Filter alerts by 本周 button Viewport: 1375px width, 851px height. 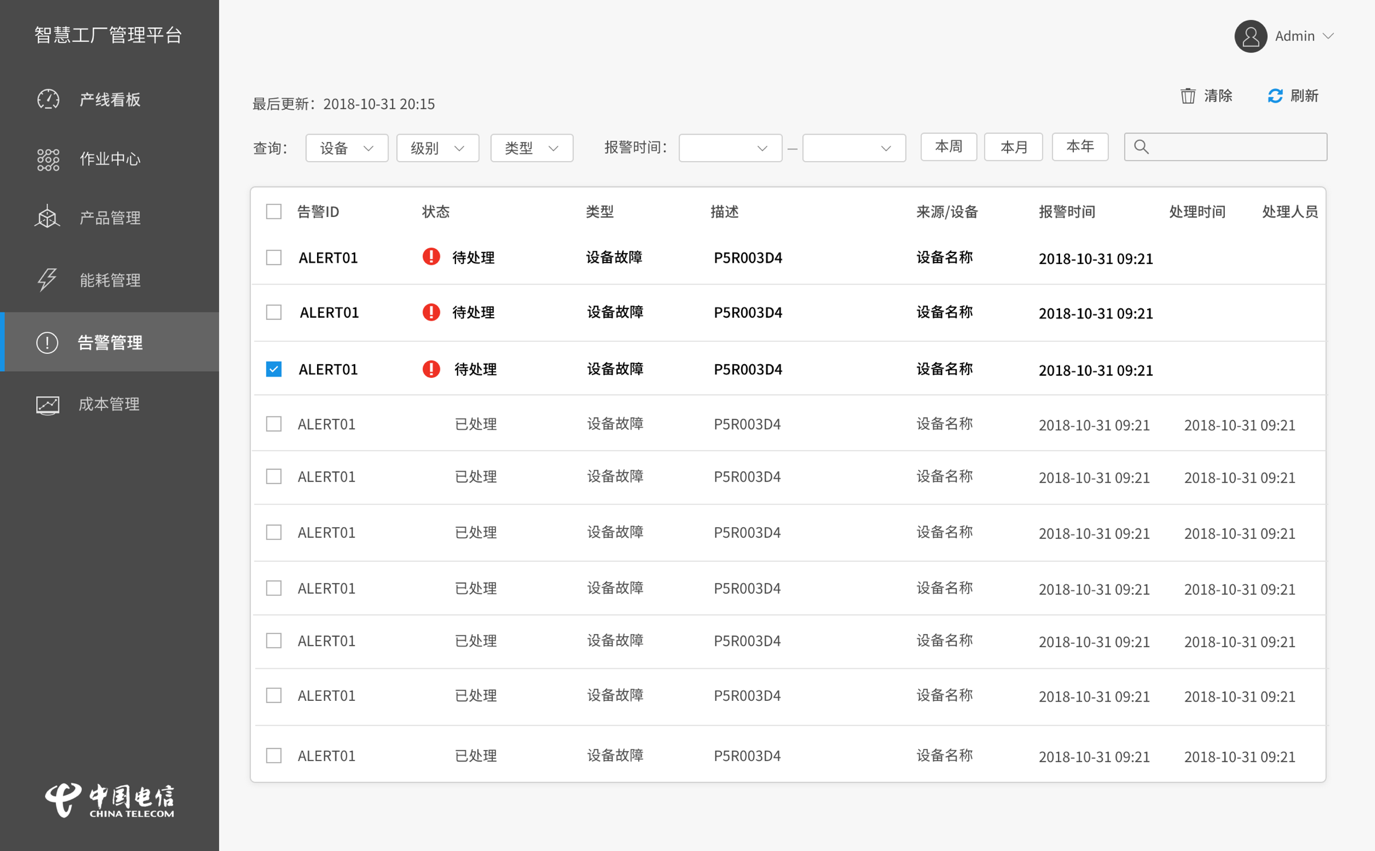[948, 147]
